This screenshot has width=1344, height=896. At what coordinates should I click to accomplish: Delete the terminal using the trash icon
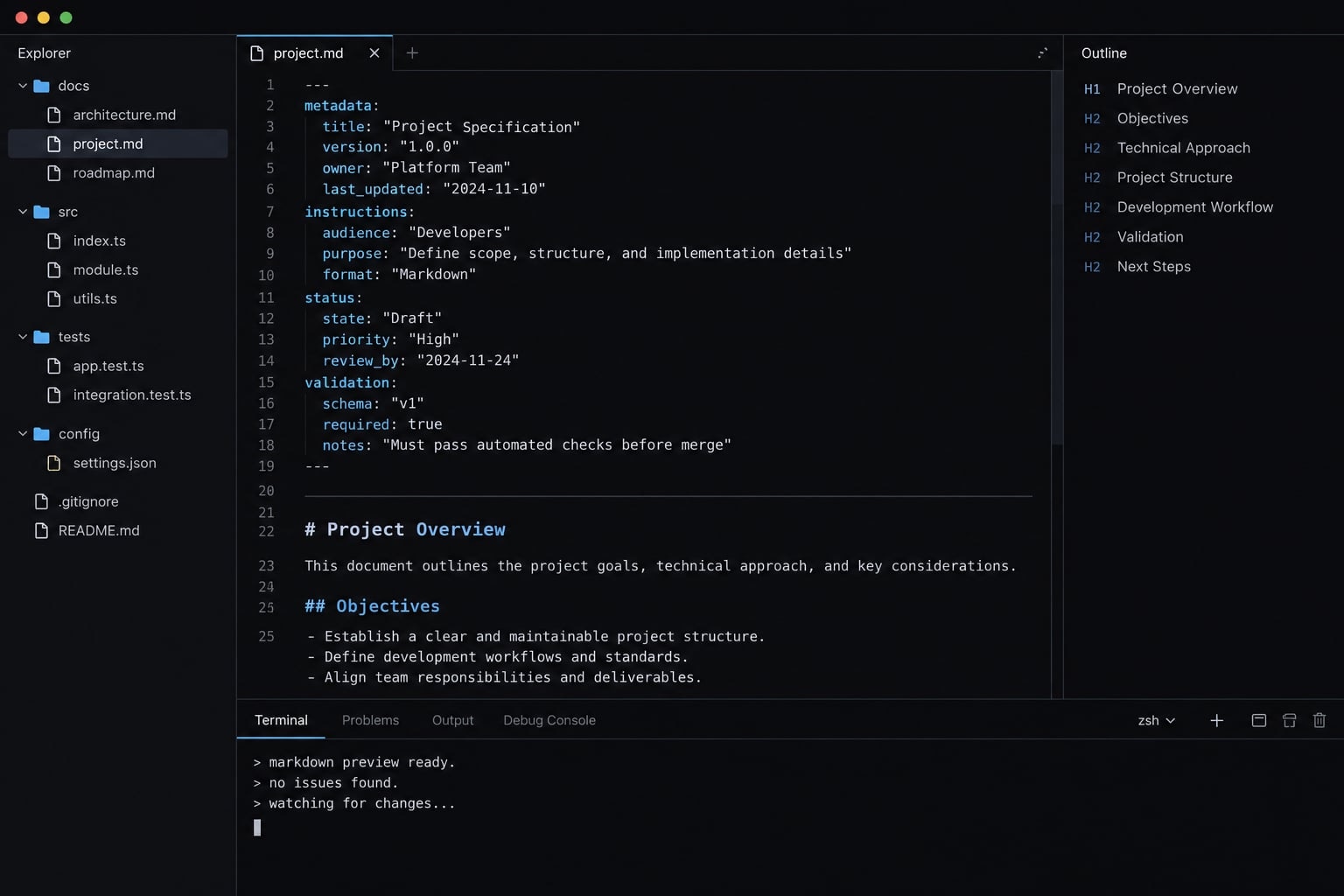click(1319, 720)
